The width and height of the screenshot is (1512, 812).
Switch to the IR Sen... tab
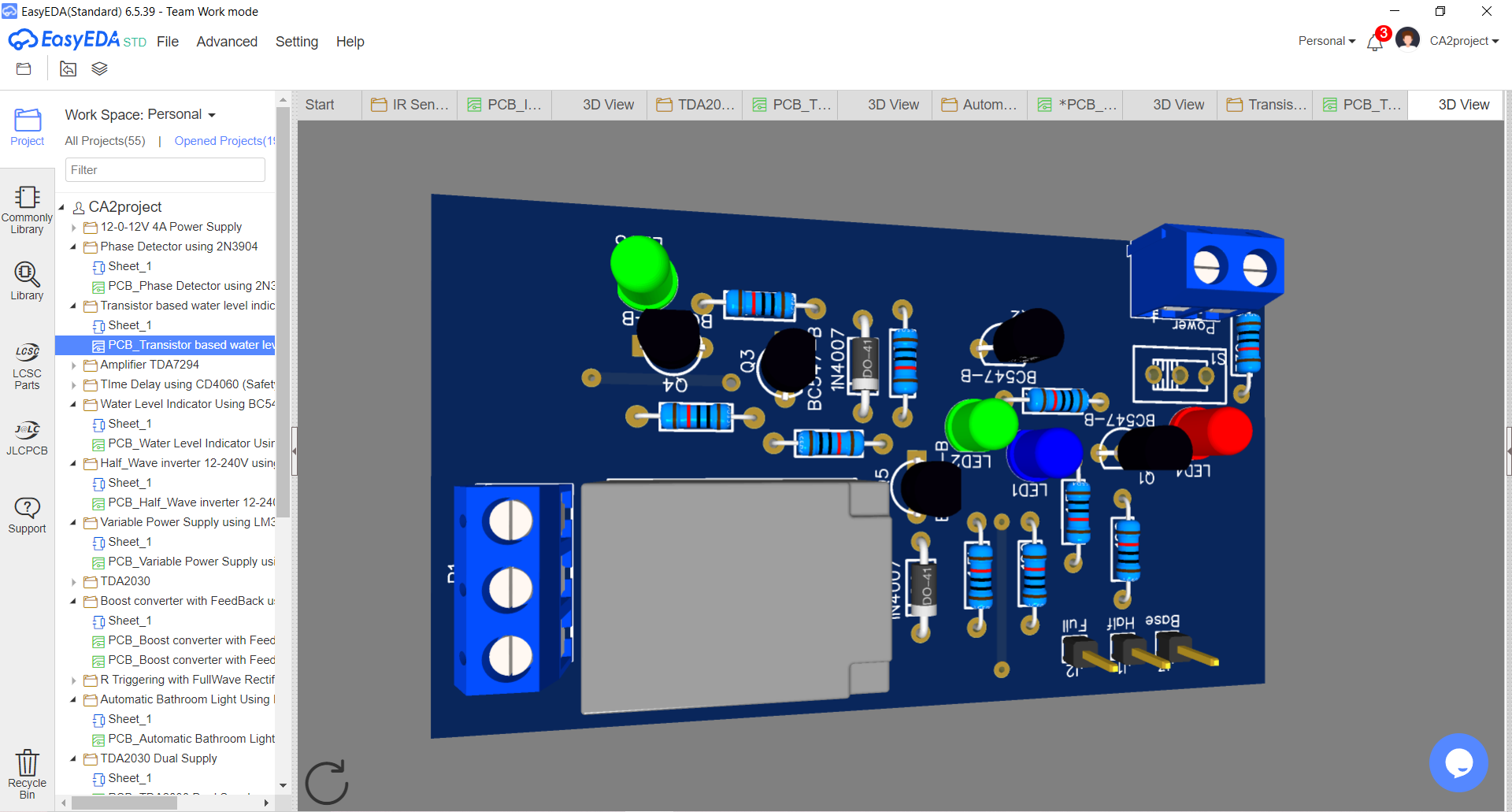click(409, 105)
